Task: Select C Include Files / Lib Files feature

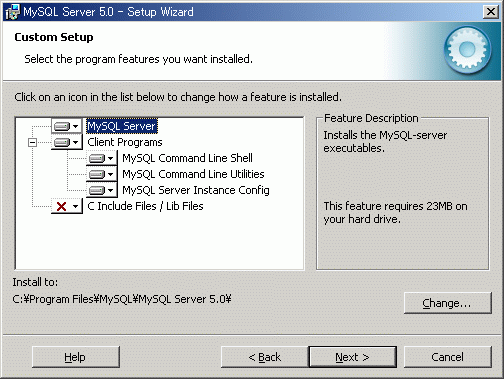Action: pyautogui.click(x=145, y=206)
